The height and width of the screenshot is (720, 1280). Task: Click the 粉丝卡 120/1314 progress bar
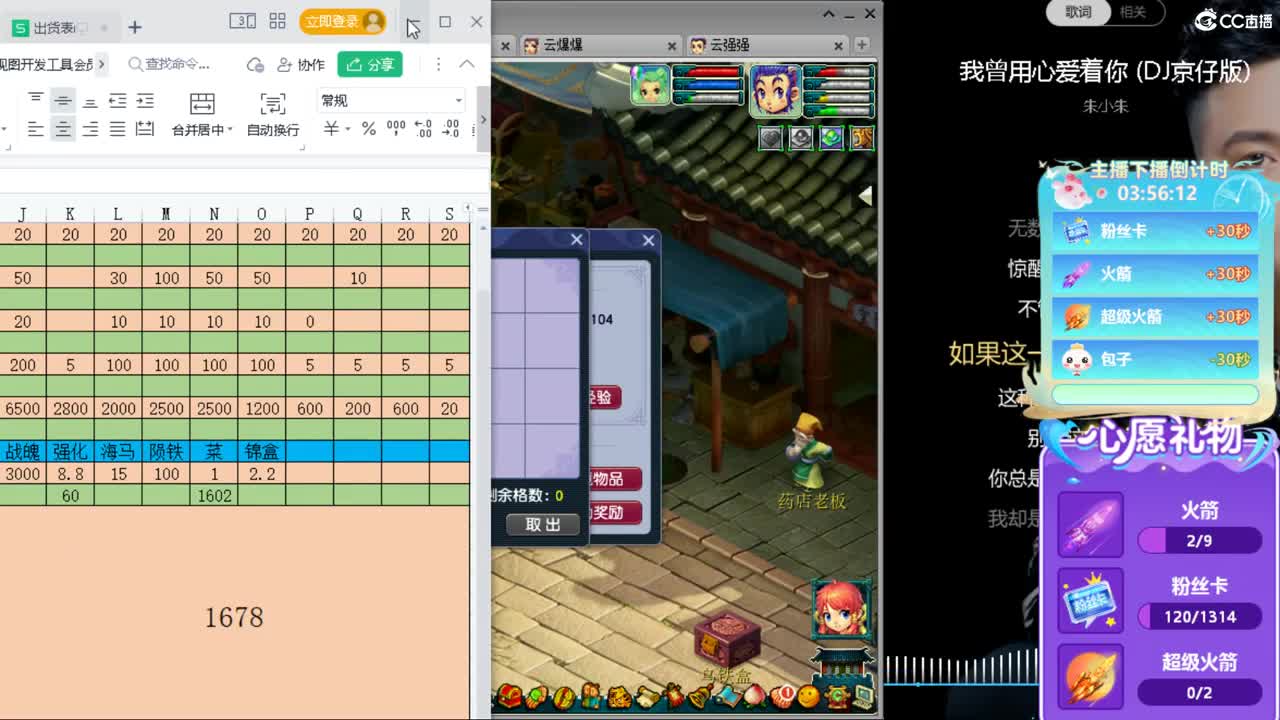tap(1199, 617)
